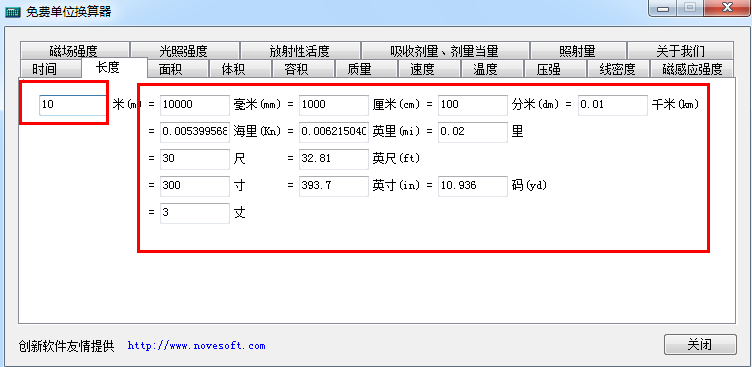Click the 里 field showing 0.02
This screenshot has height=367, width=752.
473,132
